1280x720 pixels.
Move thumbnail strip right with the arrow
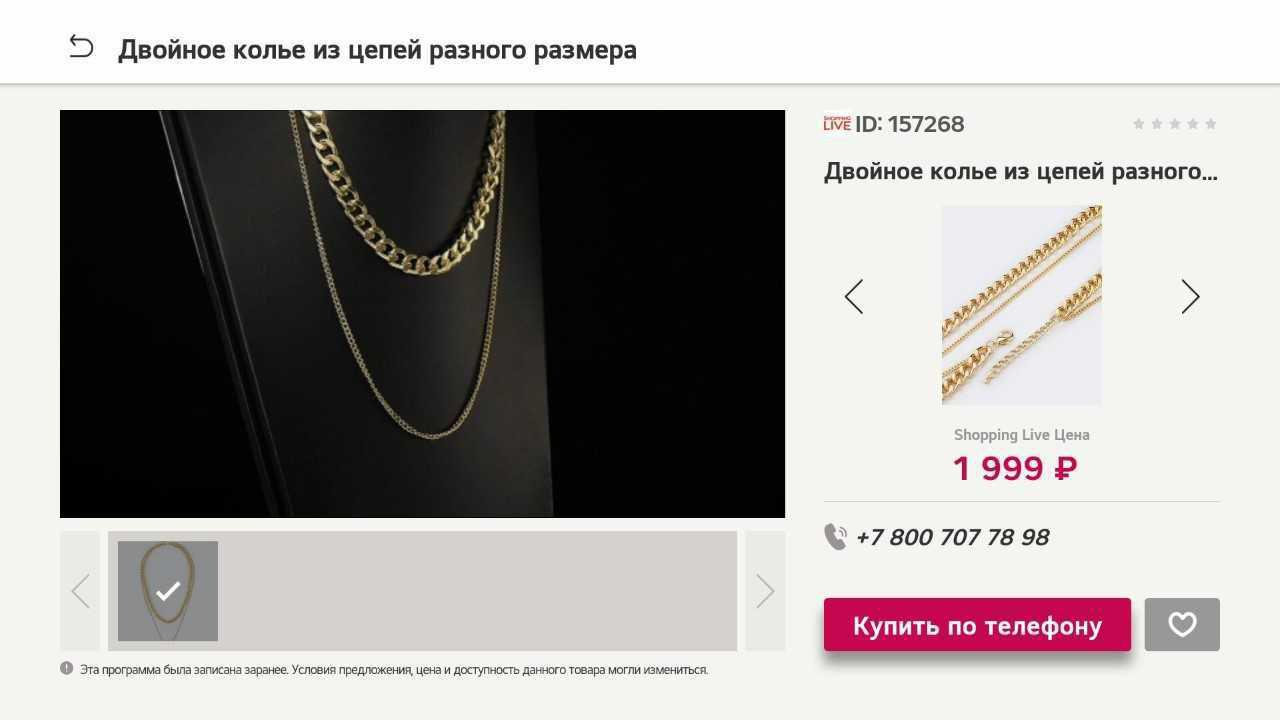(x=765, y=591)
